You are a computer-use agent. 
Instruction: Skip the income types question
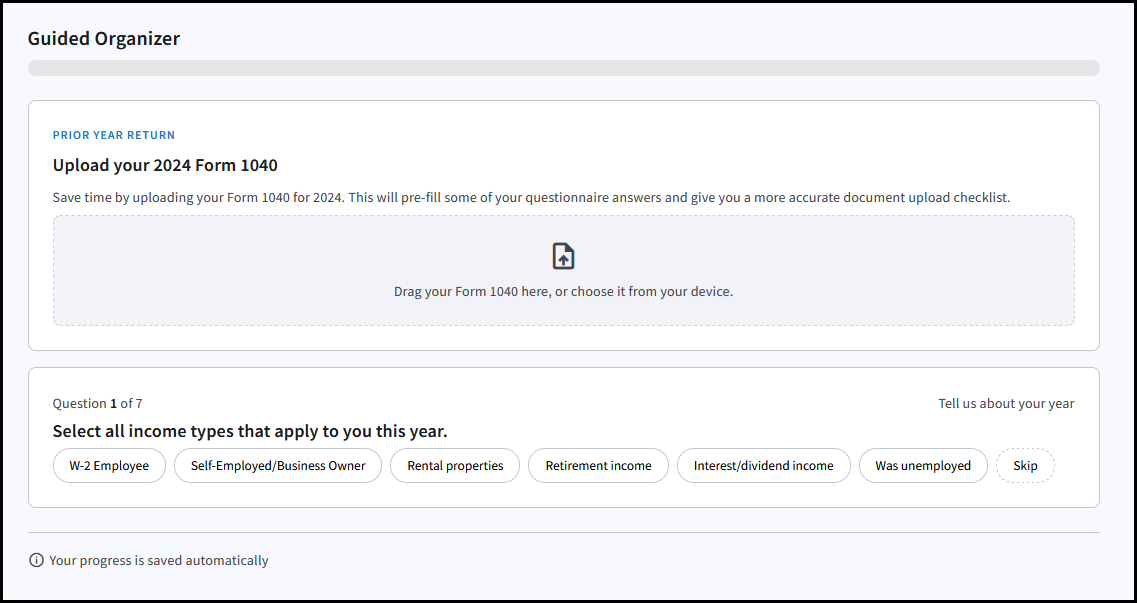[1025, 465]
